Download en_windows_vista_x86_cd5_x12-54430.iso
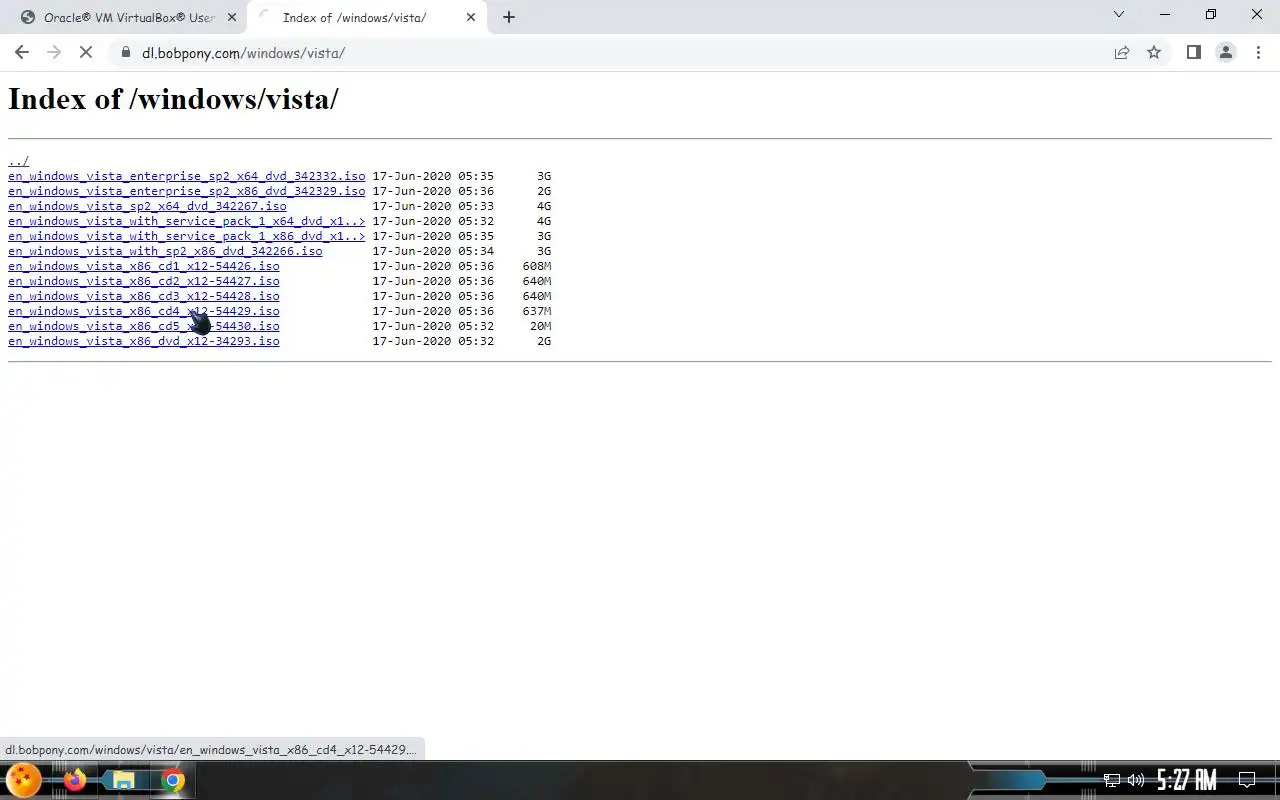Viewport: 1280px width, 800px height. [x=144, y=326]
